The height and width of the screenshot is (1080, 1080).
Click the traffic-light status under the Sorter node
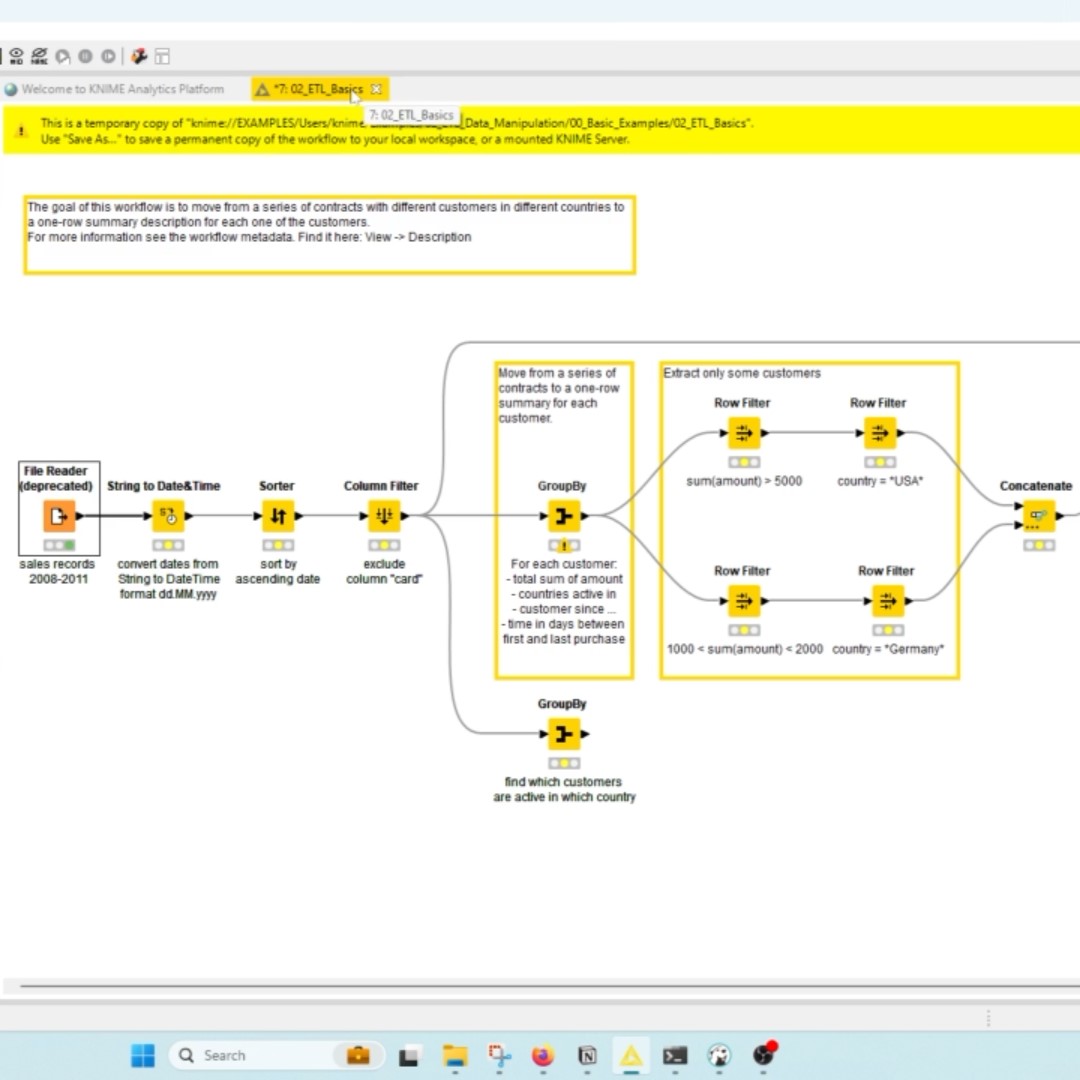tap(277, 544)
